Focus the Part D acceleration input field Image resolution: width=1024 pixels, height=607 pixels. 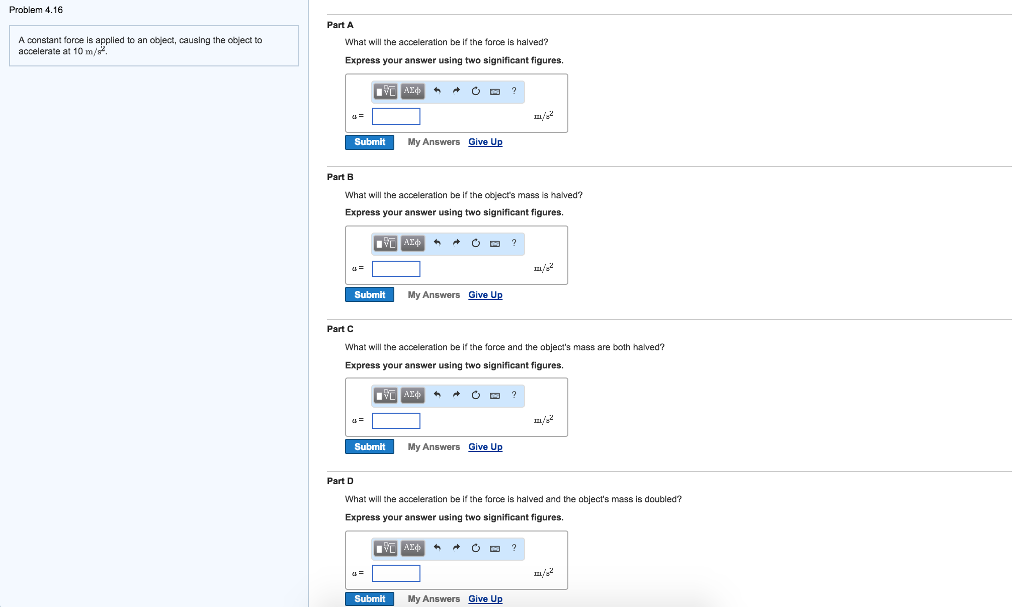[x=396, y=573]
